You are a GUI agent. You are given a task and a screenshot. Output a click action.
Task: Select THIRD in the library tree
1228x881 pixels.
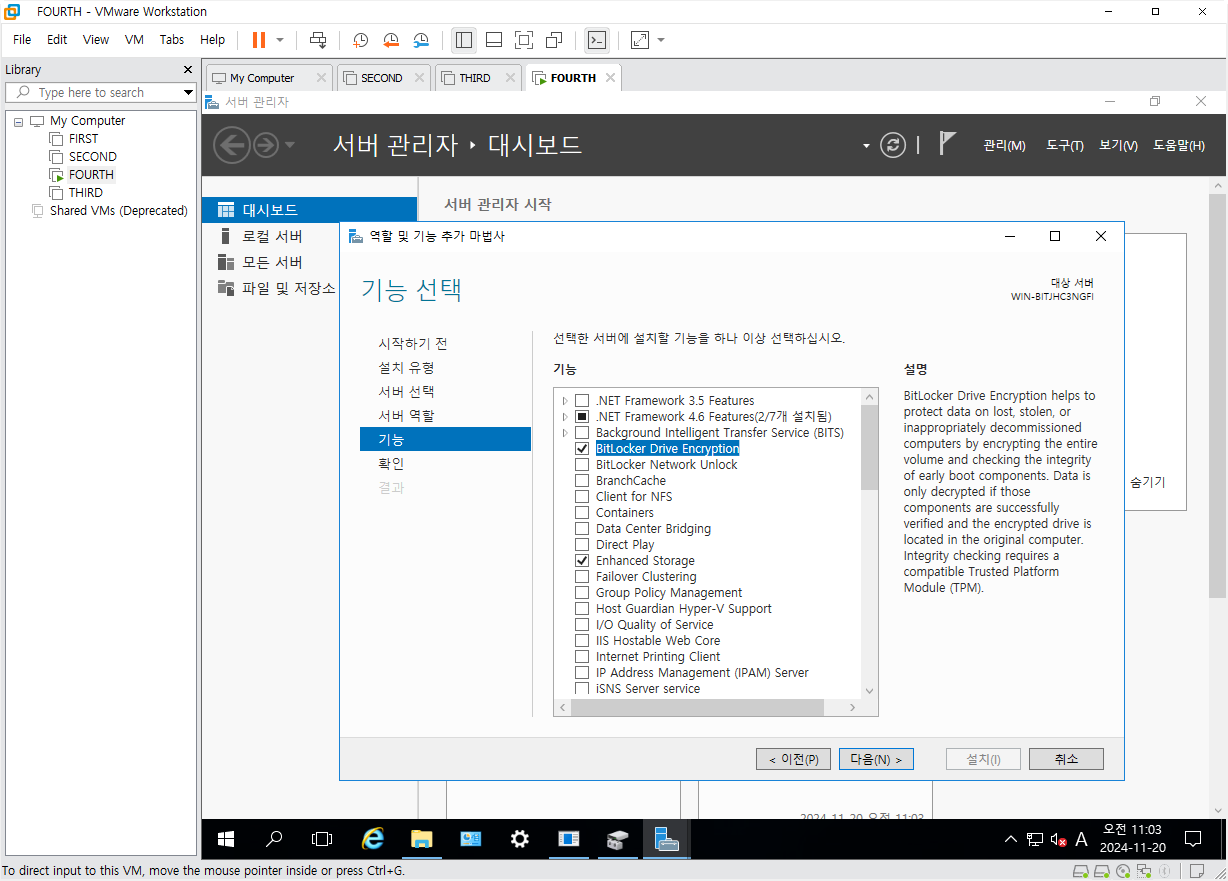tap(86, 193)
